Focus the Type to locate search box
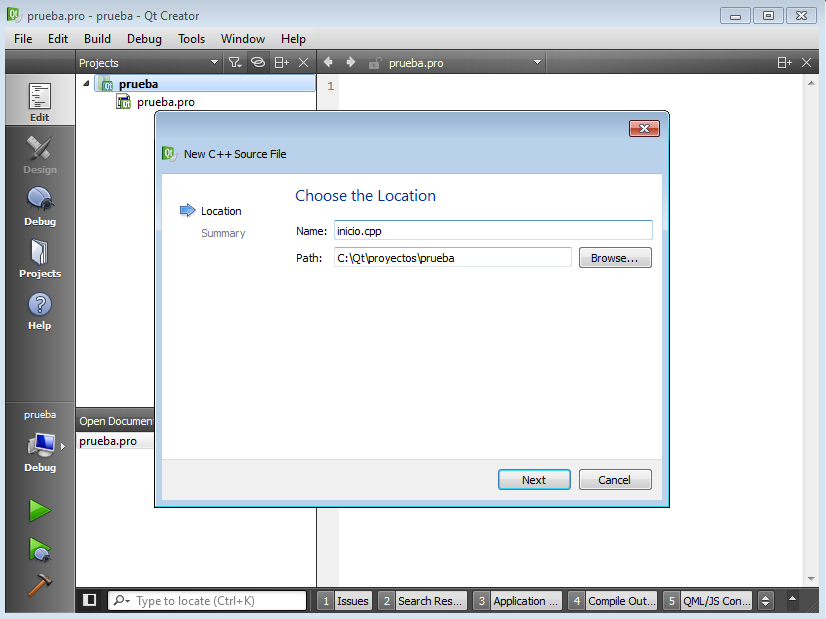Image resolution: width=826 pixels, height=619 pixels. click(x=207, y=601)
